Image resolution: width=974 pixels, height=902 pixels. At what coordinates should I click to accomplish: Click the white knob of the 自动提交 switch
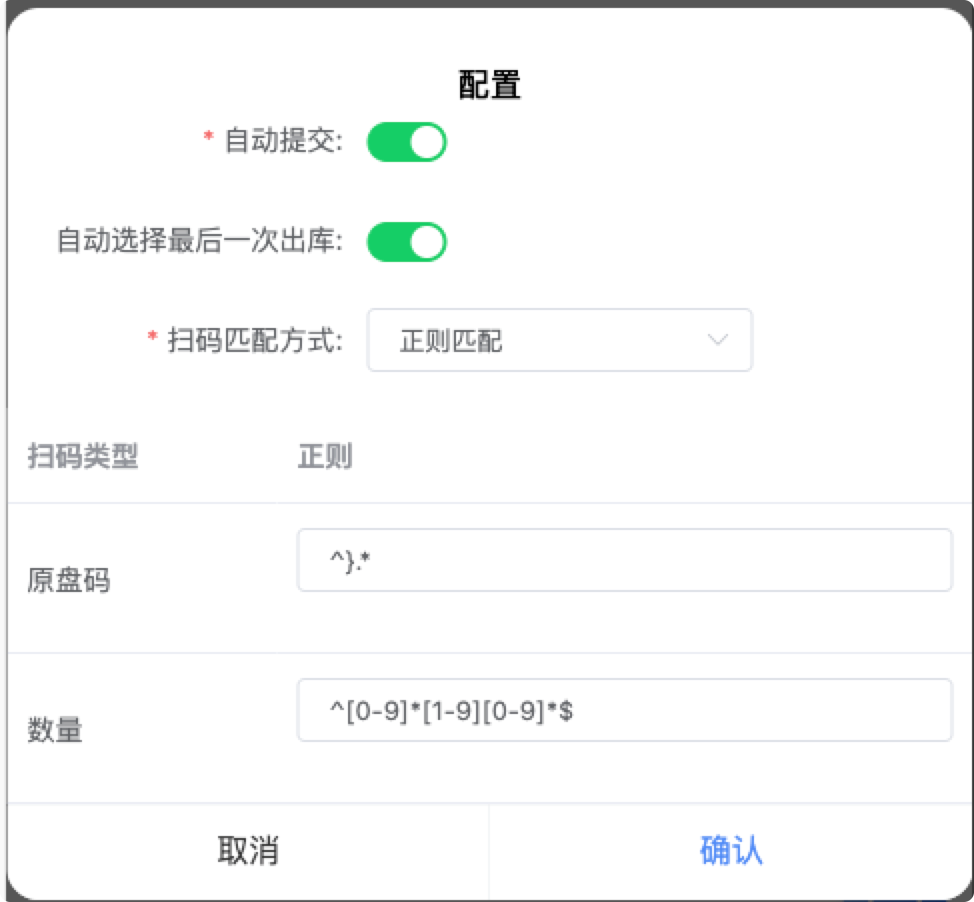point(427,142)
